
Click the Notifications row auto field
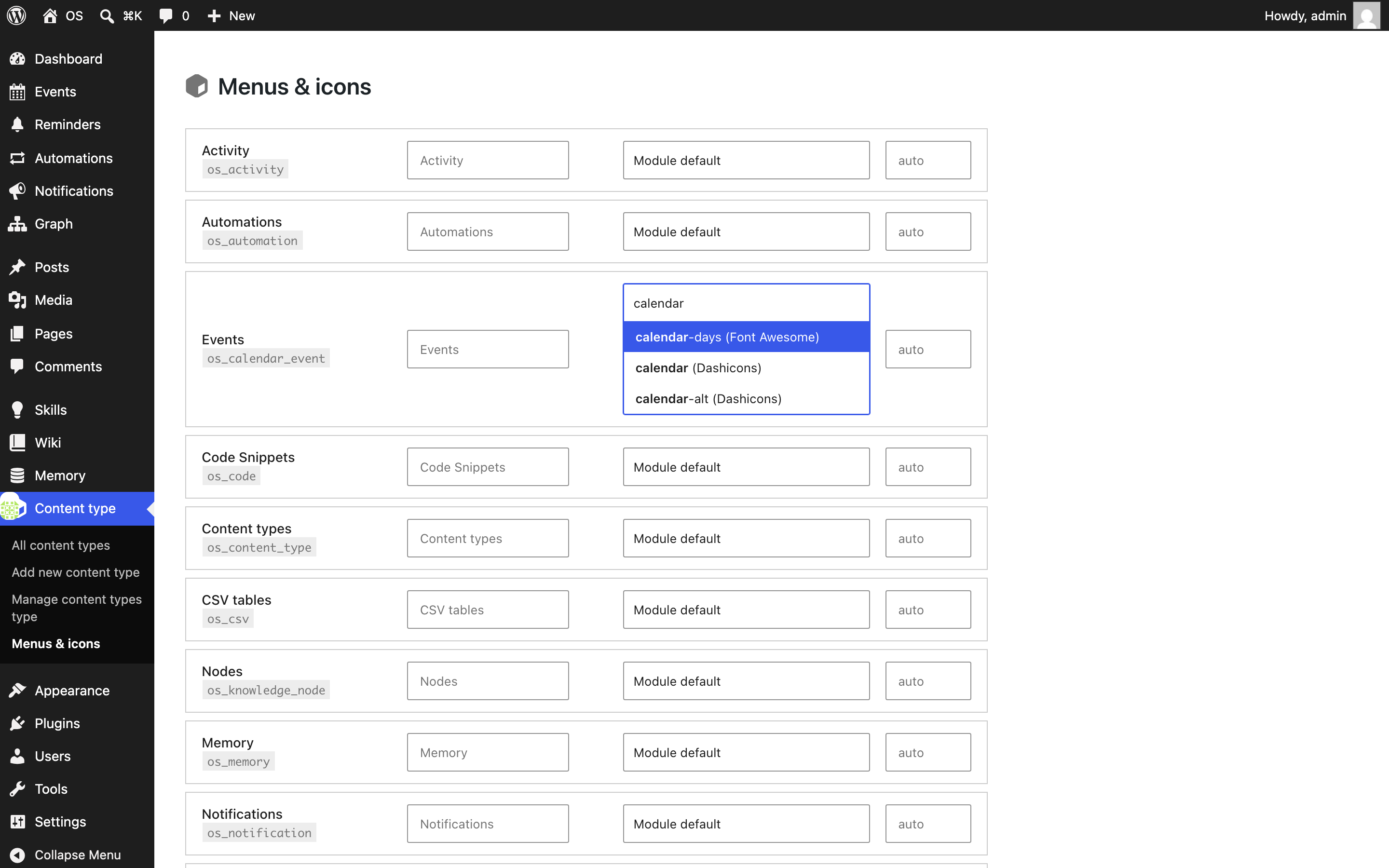928,823
